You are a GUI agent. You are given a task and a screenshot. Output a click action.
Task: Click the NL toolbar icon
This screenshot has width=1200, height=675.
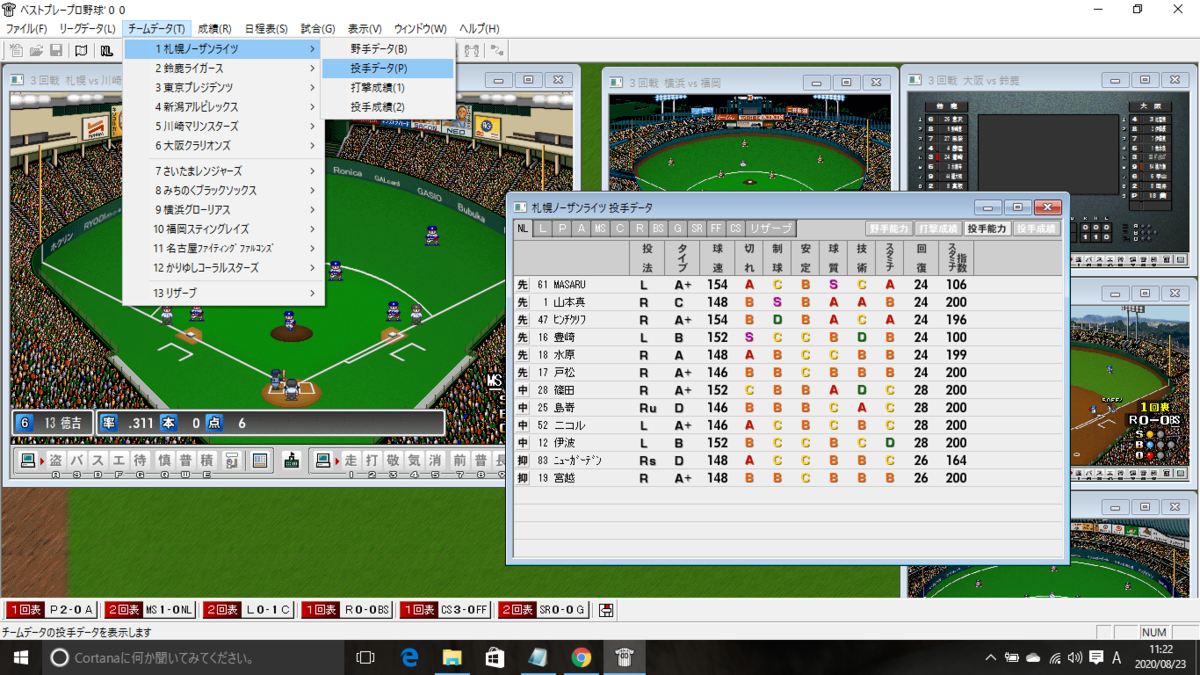click(106, 50)
